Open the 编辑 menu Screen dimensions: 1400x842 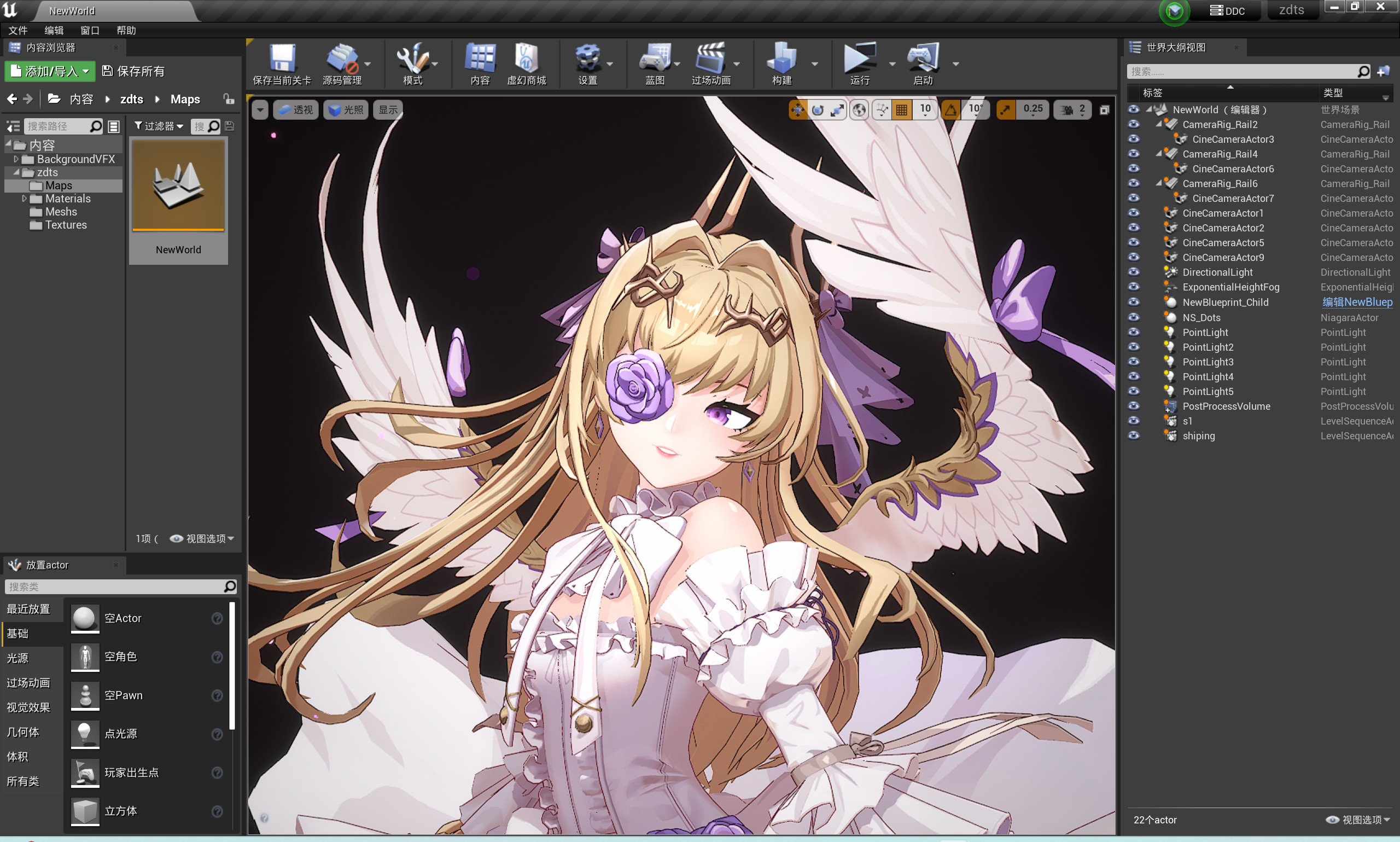(x=54, y=30)
